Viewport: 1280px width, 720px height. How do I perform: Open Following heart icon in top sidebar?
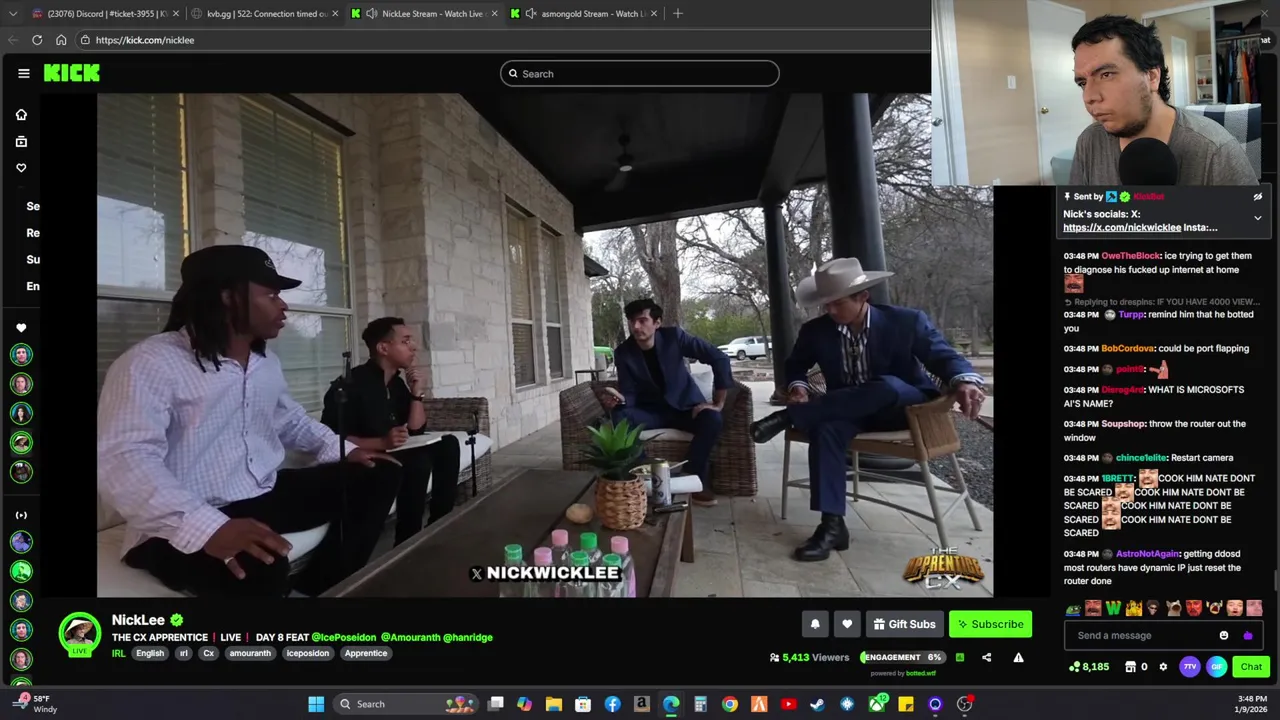coord(21,168)
